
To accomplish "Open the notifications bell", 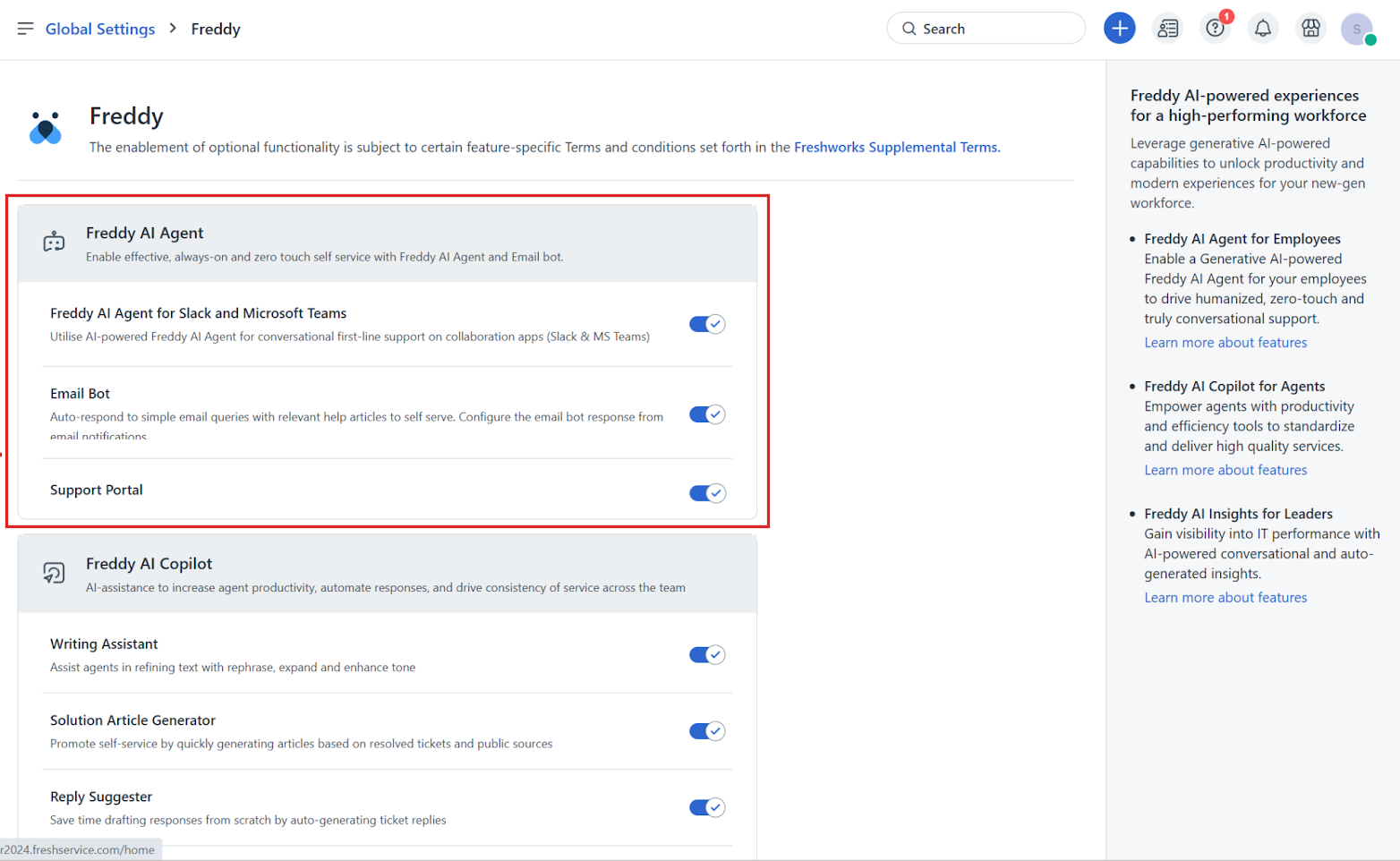I will 1262,29.
